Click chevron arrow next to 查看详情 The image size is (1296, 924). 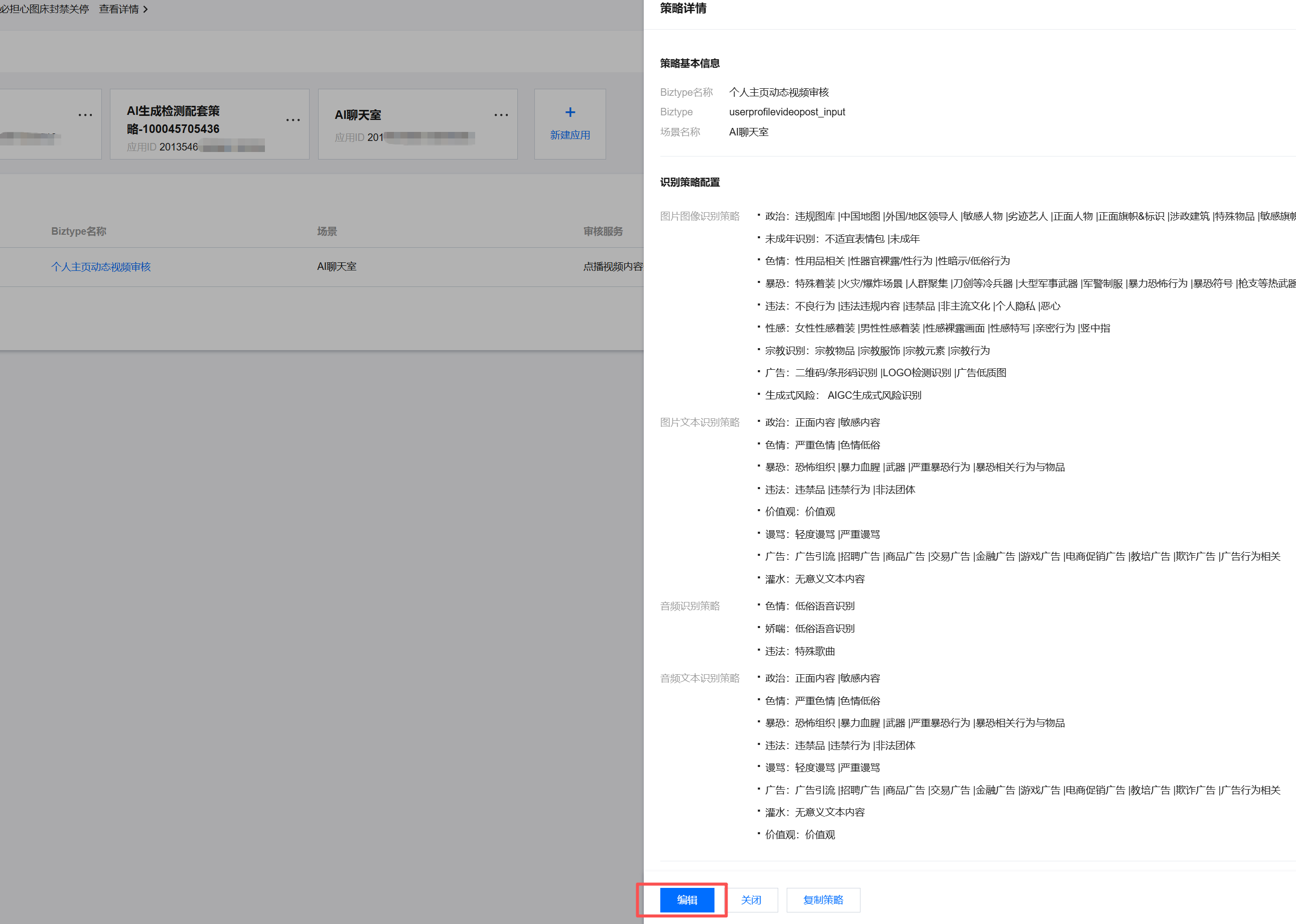click(x=146, y=9)
